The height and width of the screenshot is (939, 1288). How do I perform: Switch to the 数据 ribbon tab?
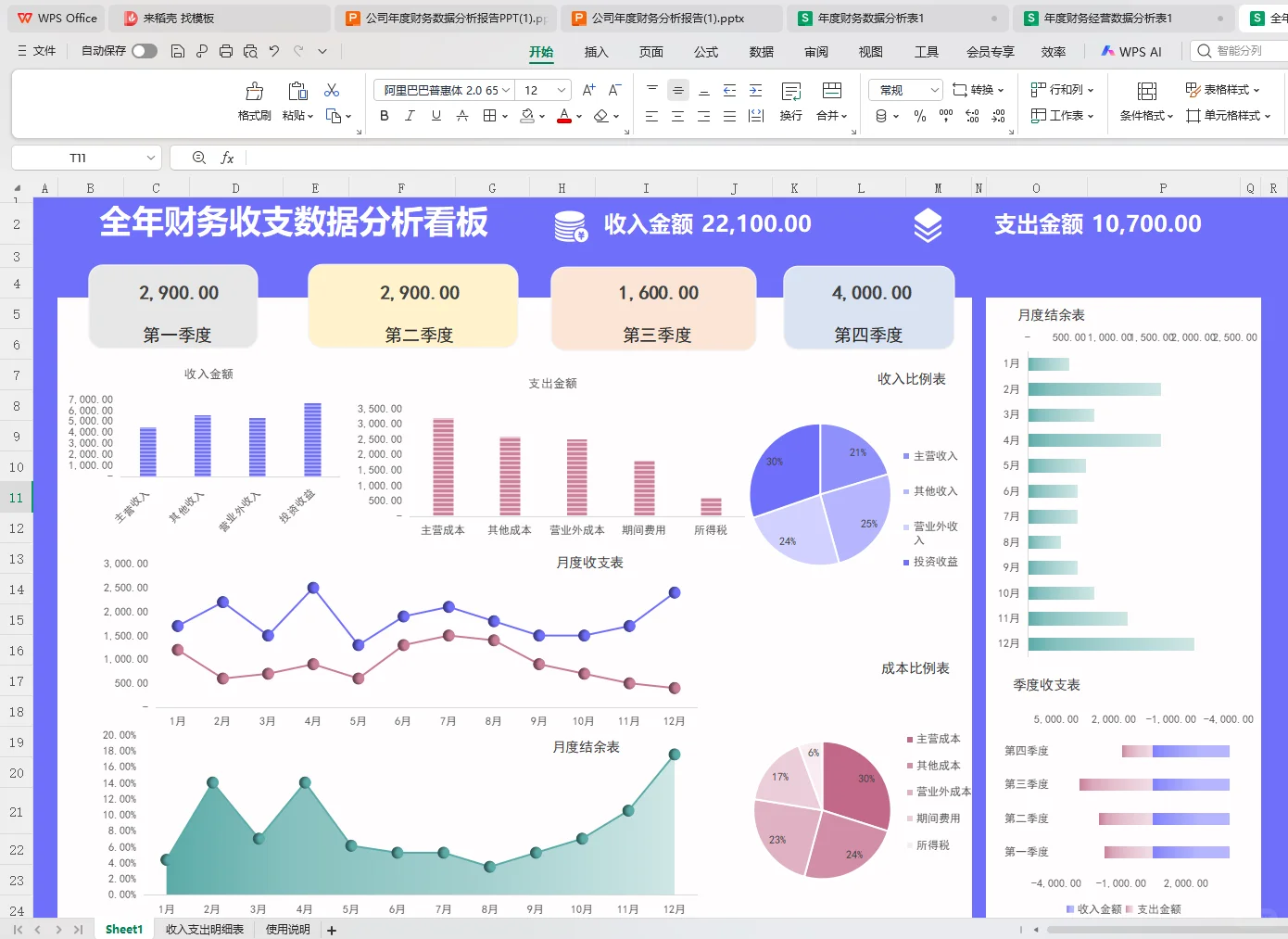pos(762,52)
